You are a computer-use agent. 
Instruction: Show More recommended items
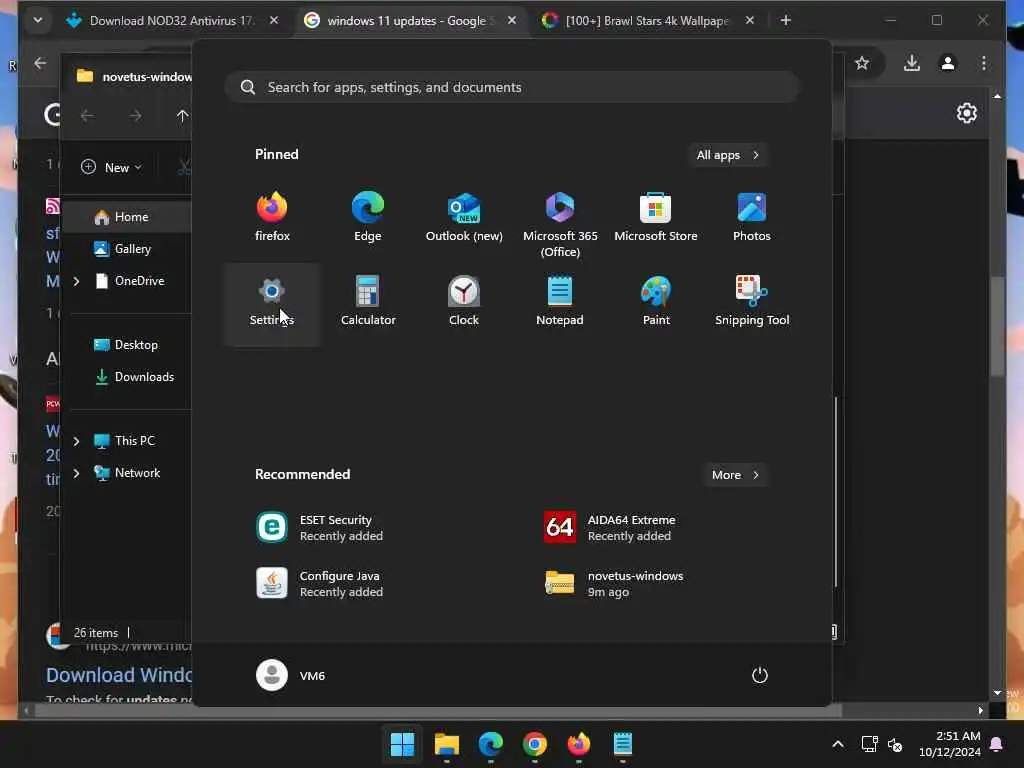click(x=735, y=475)
